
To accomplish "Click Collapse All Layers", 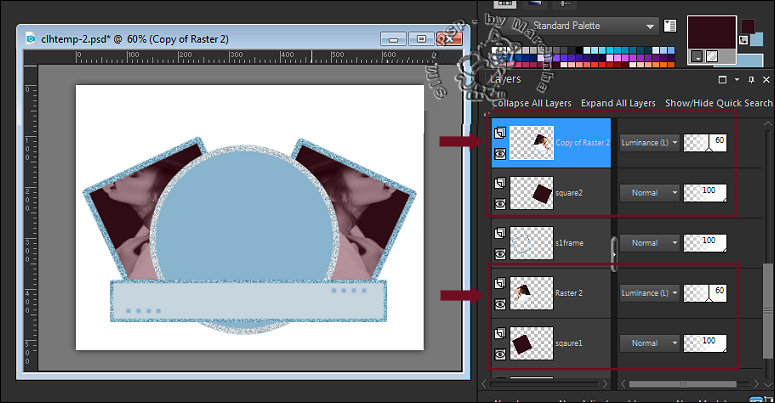I will coord(531,103).
